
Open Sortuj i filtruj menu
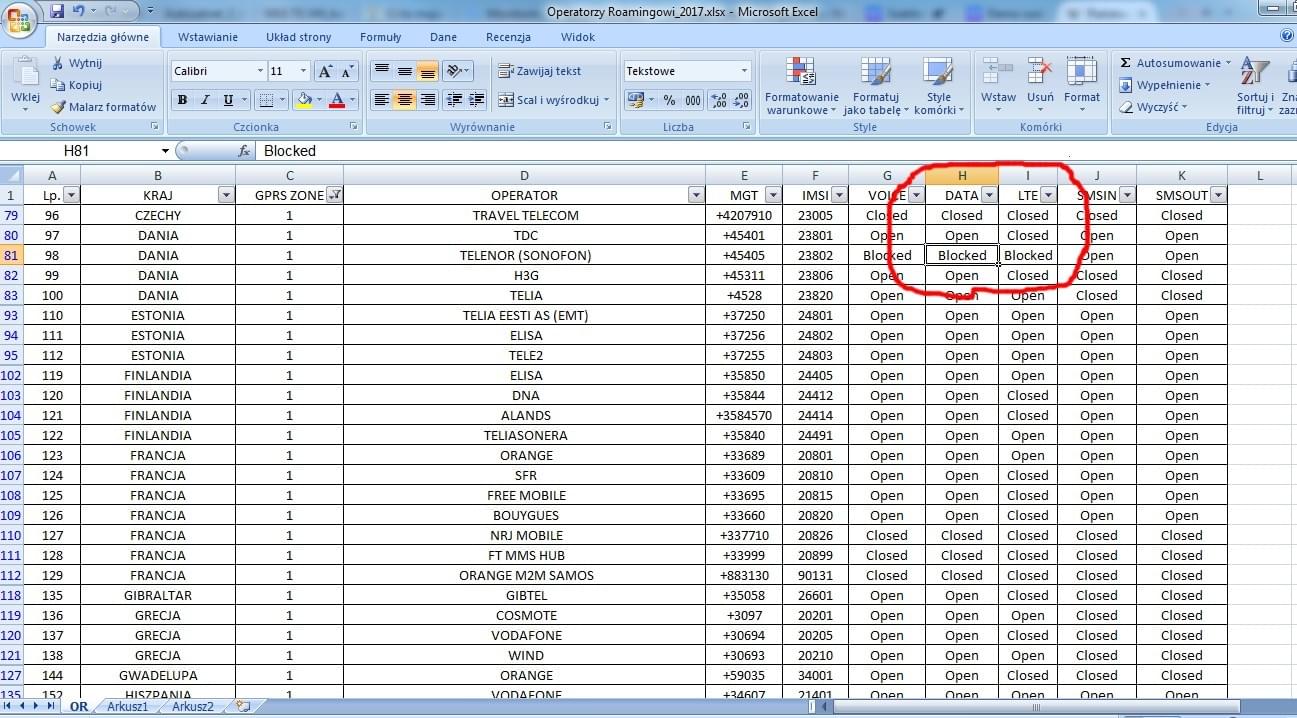[x=1253, y=86]
